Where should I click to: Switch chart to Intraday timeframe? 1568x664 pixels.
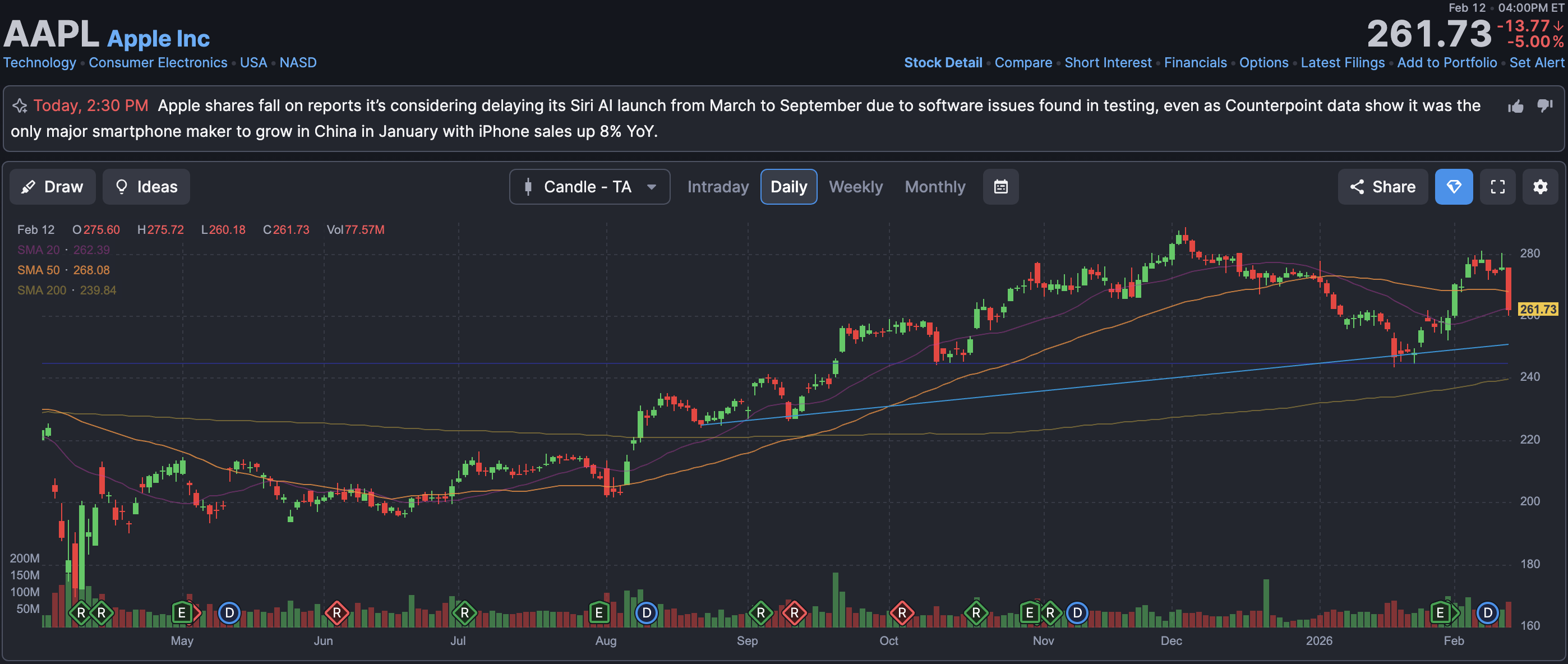(718, 187)
